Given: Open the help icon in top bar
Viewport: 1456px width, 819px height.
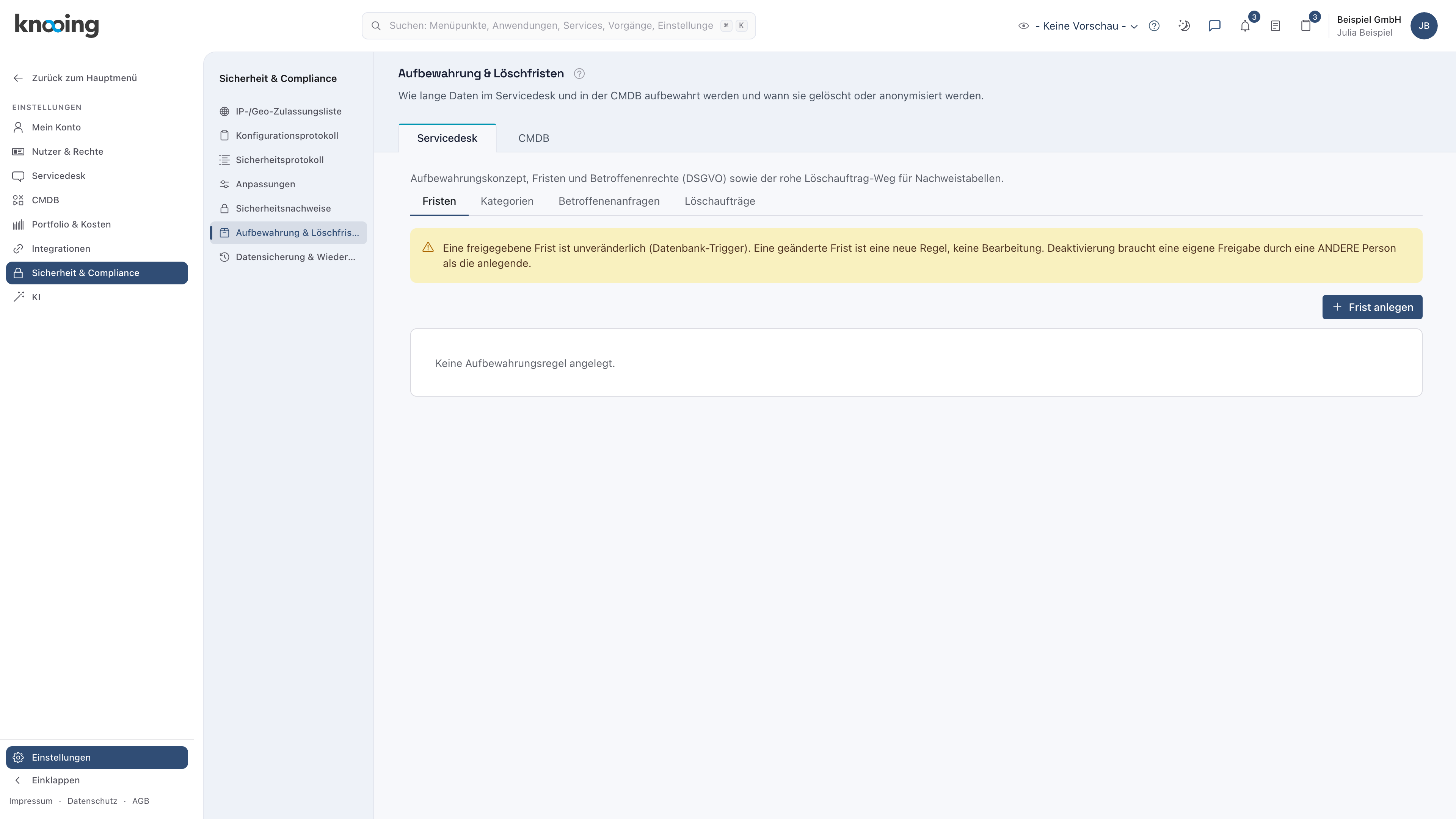Looking at the screenshot, I should click(1153, 25).
